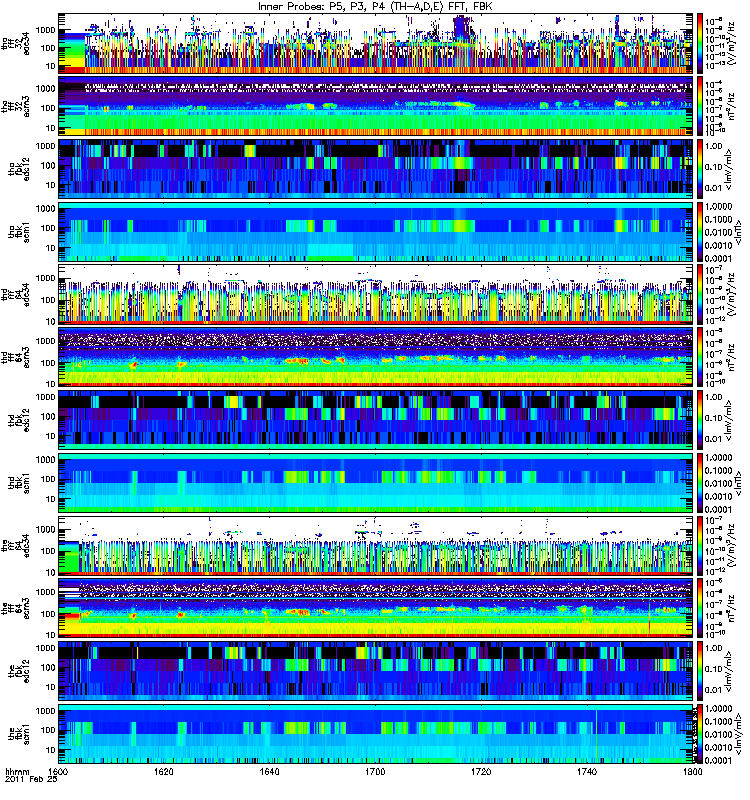Click the color bar of the fbk edc12 panel

pyautogui.click(x=700, y=671)
